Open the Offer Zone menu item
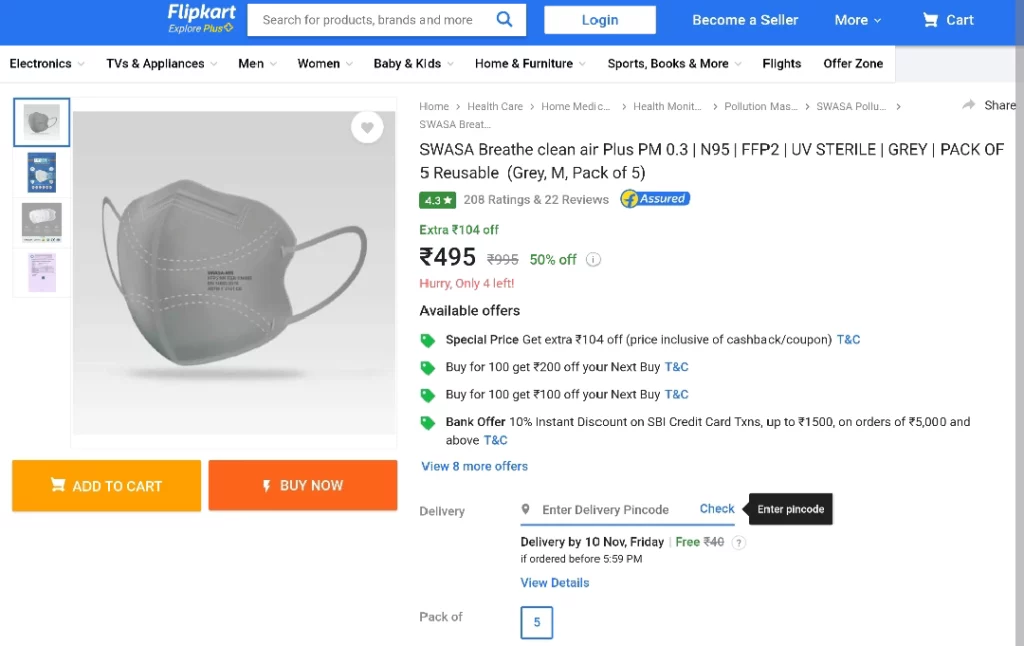The image size is (1024, 646). click(853, 63)
